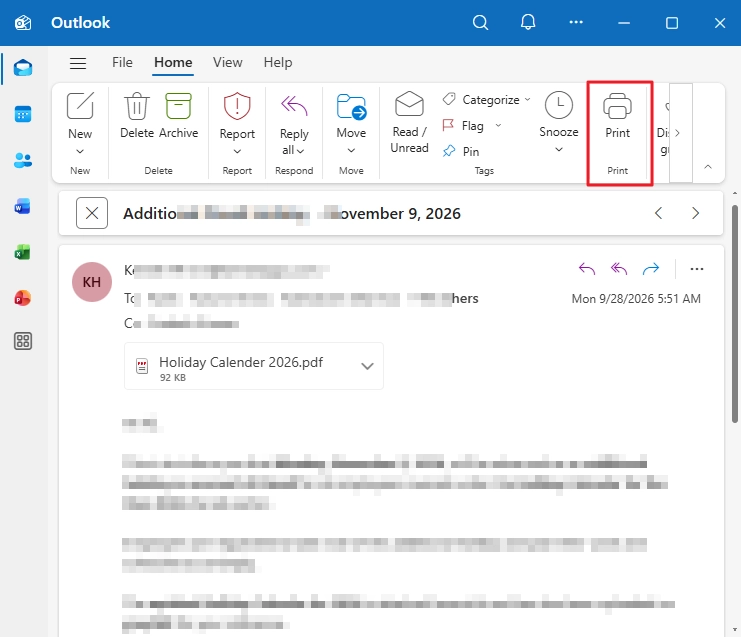The image size is (741, 637).
Task: Archive the current message
Action: [x=178, y=115]
